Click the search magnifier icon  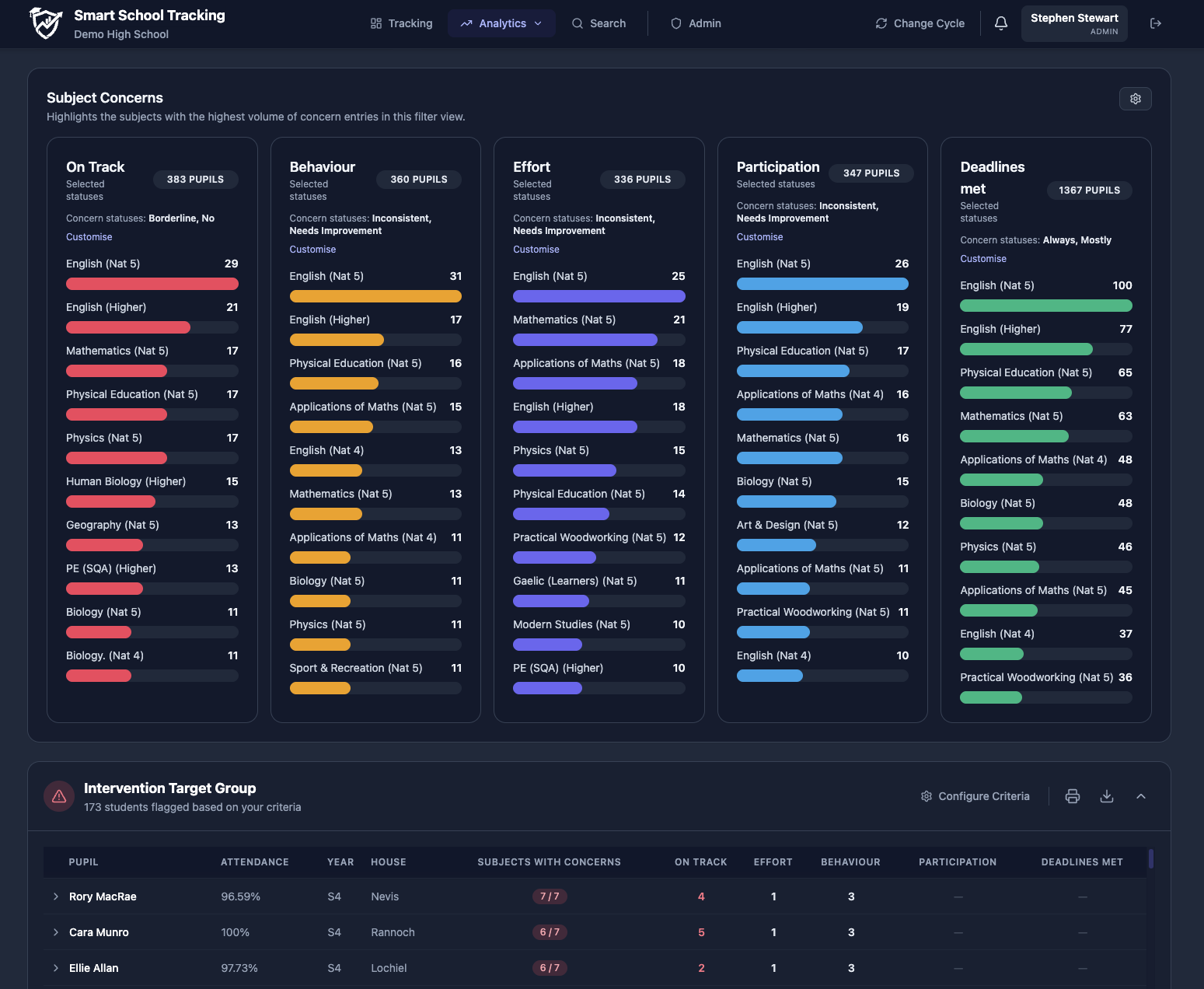[x=577, y=23]
